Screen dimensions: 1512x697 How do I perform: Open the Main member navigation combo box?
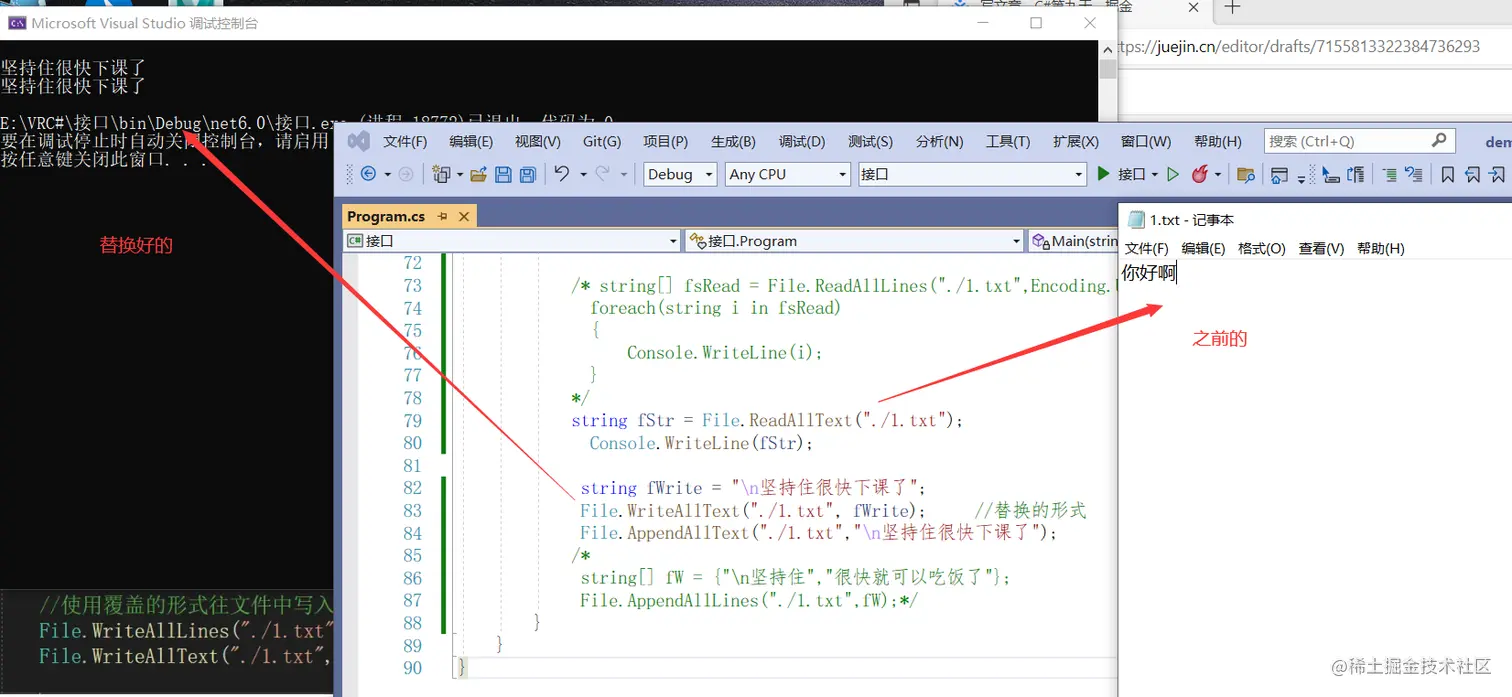(1074, 241)
